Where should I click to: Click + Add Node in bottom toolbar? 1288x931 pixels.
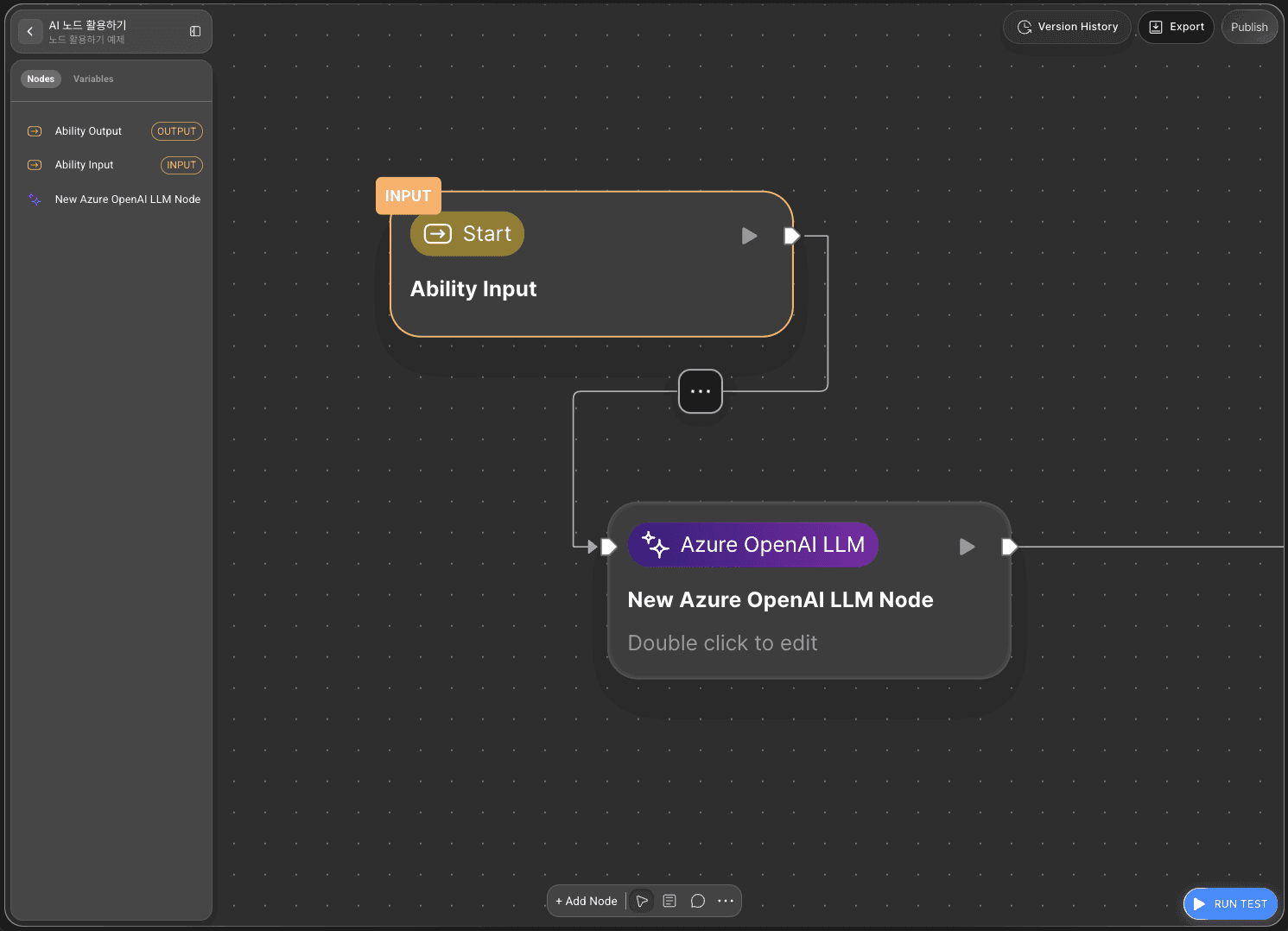pos(587,901)
